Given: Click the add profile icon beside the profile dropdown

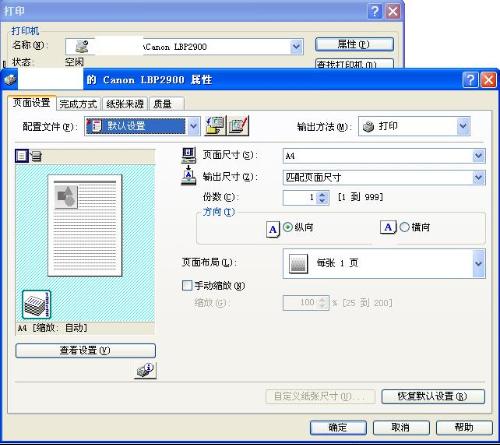Looking at the screenshot, I should click(x=215, y=126).
